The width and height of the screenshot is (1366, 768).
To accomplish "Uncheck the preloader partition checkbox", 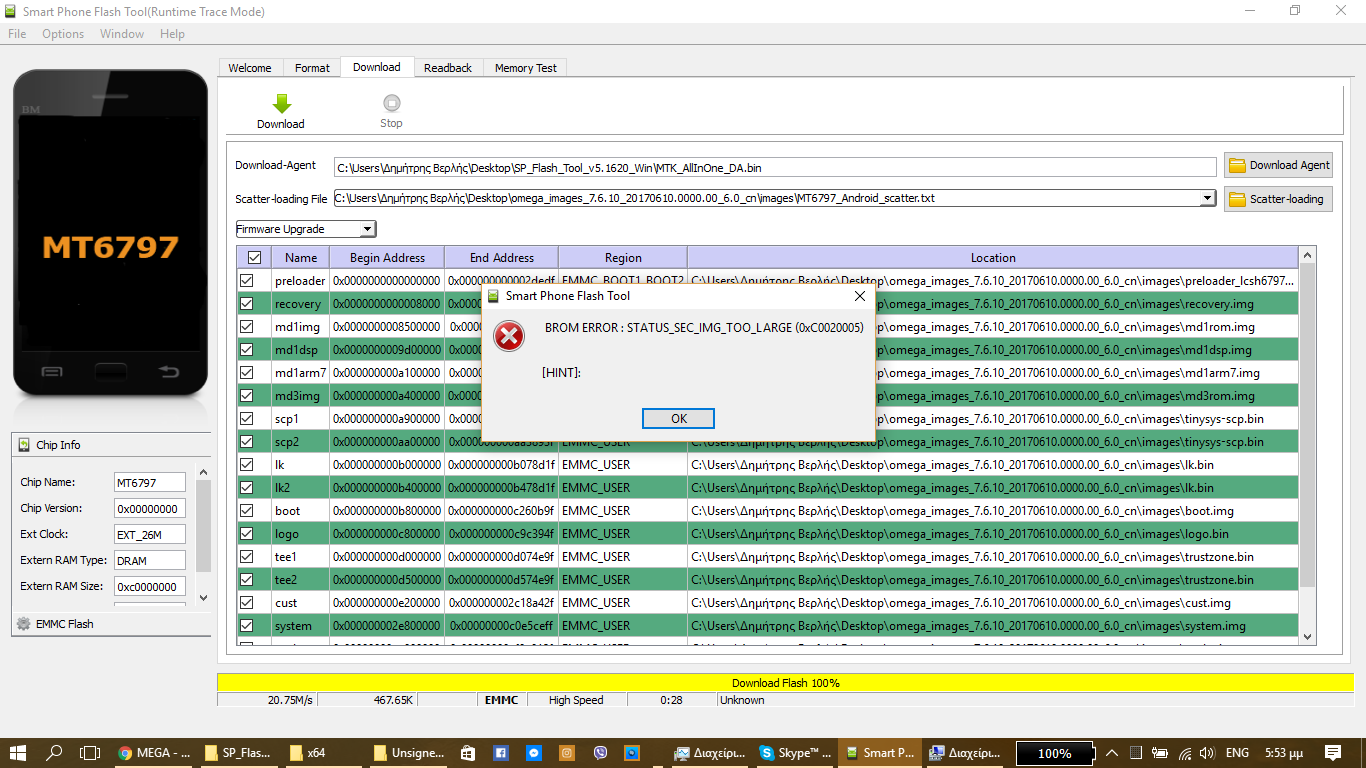I will [247, 281].
